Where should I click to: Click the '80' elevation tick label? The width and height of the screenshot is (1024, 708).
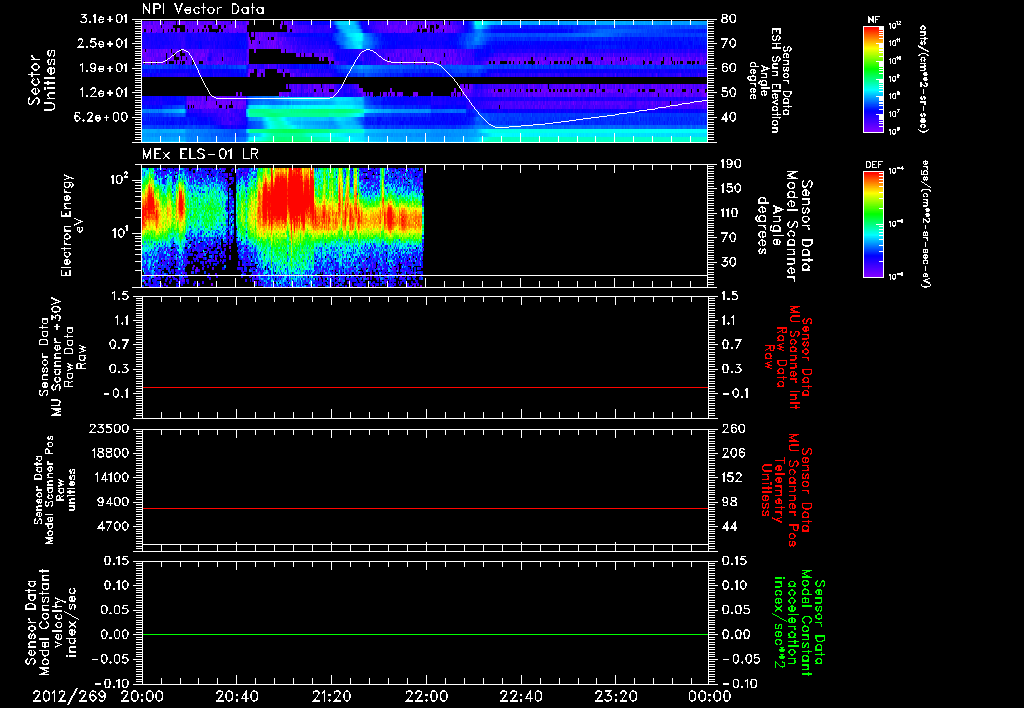click(728, 19)
